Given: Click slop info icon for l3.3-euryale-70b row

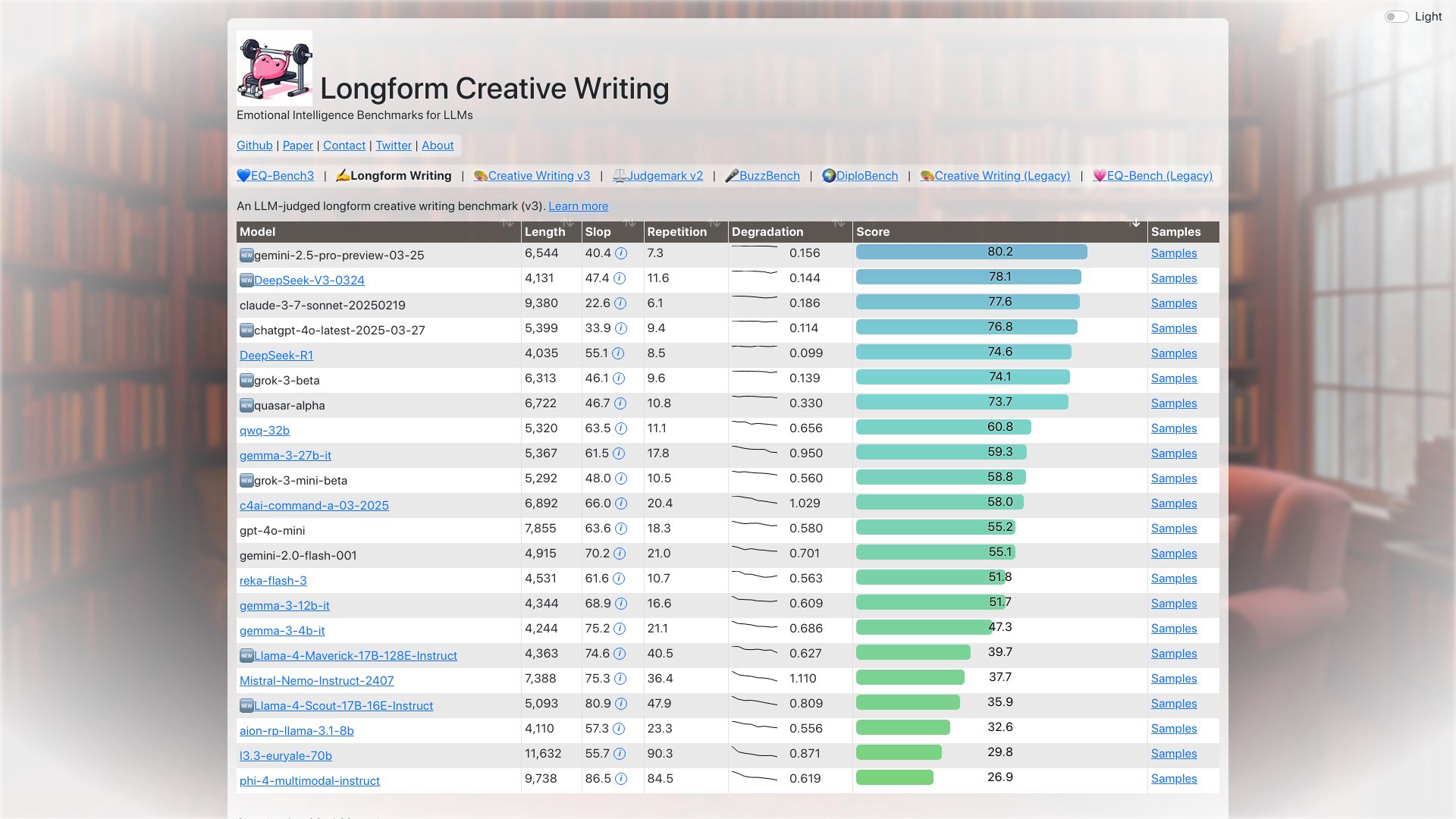Looking at the screenshot, I should (620, 754).
